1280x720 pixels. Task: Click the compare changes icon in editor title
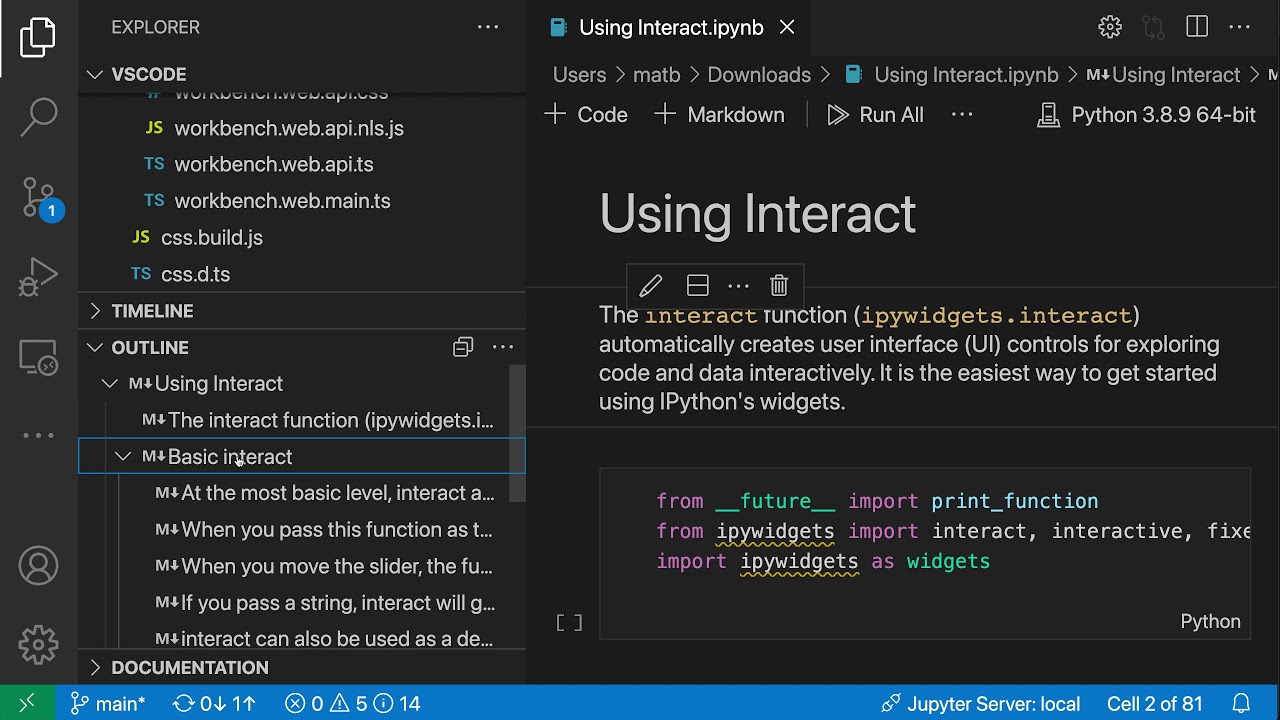(1153, 27)
